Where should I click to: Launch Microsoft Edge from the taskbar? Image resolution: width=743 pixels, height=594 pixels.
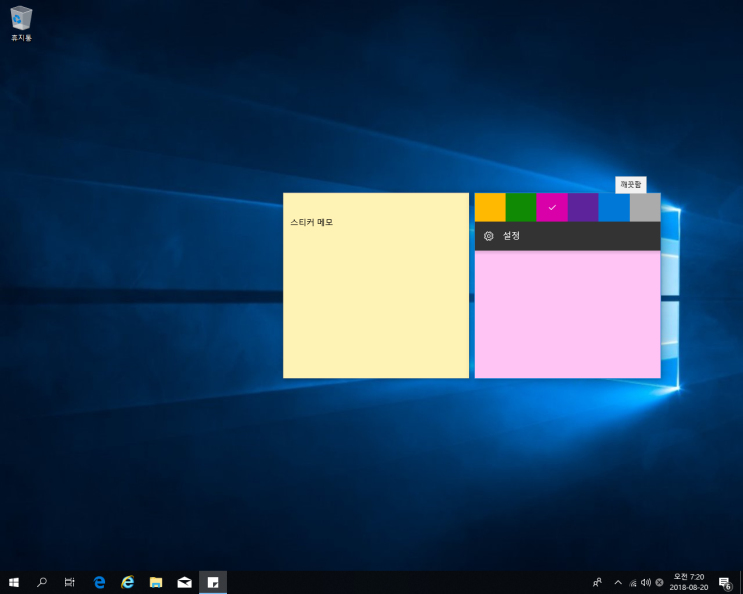pyautogui.click(x=99, y=582)
